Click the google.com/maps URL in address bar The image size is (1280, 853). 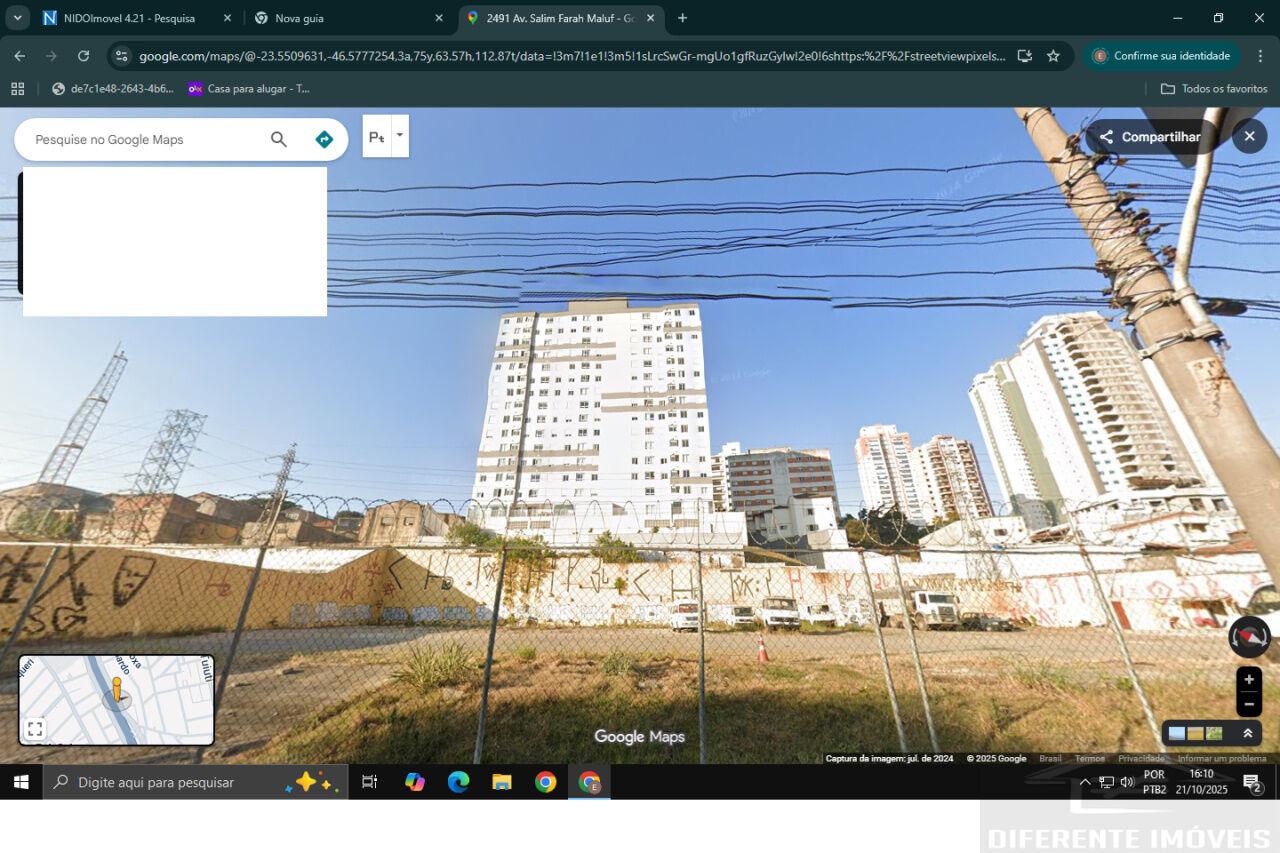click(572, 57)
